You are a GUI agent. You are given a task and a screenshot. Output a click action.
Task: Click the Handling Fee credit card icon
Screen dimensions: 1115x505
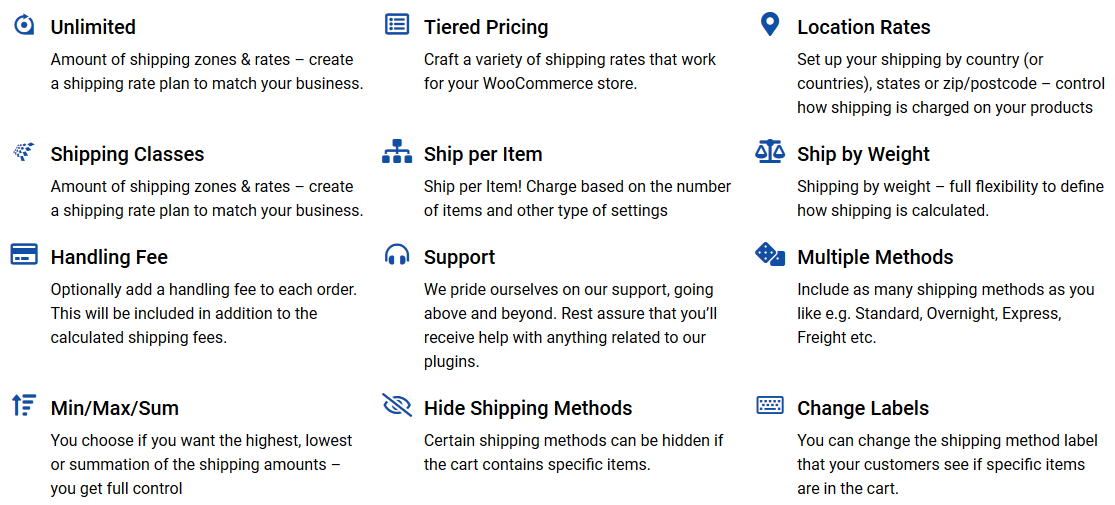(x=24, y=254)
